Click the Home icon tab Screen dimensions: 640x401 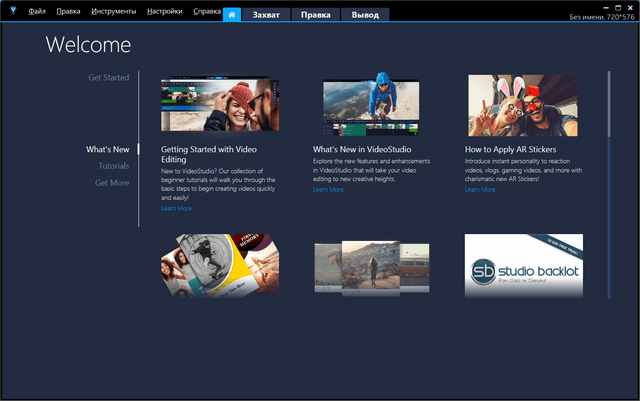pos(232,15)
